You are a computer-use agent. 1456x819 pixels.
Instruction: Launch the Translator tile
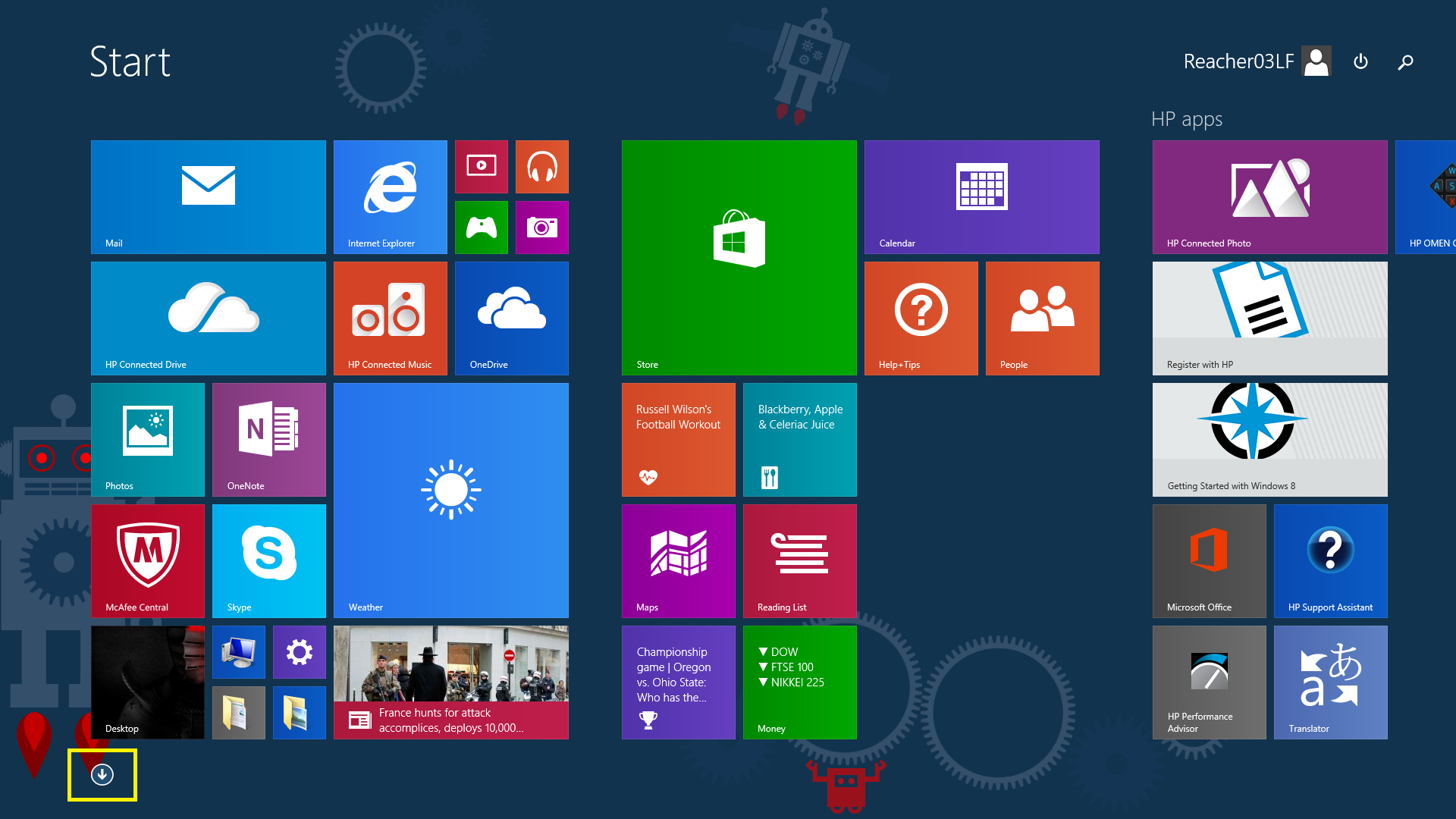point(1331,682)
